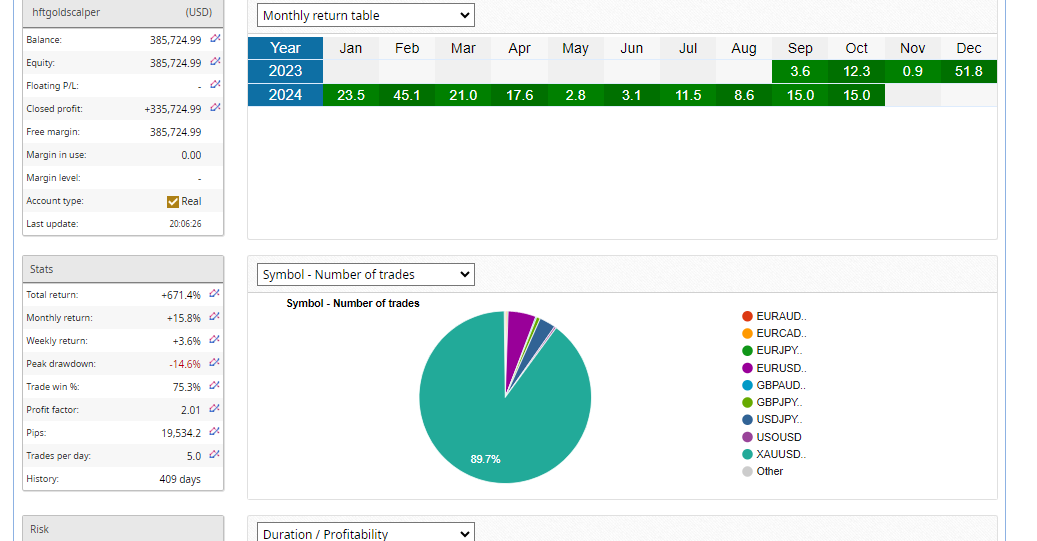Open the chart icon beside Equity

tap(215, 62)
